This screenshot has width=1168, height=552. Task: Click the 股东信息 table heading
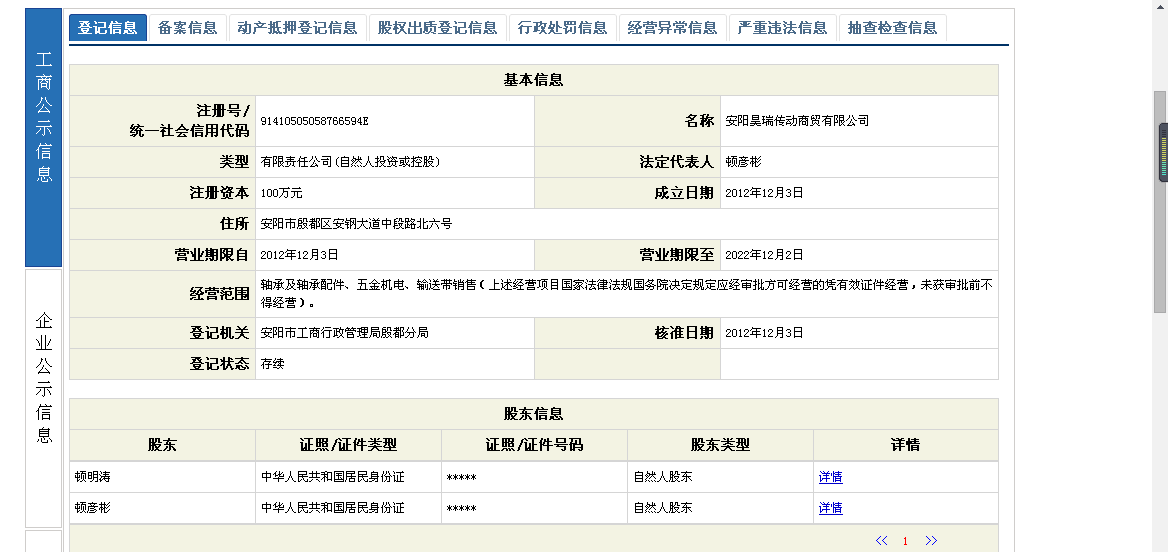click(x=533, y=414)
